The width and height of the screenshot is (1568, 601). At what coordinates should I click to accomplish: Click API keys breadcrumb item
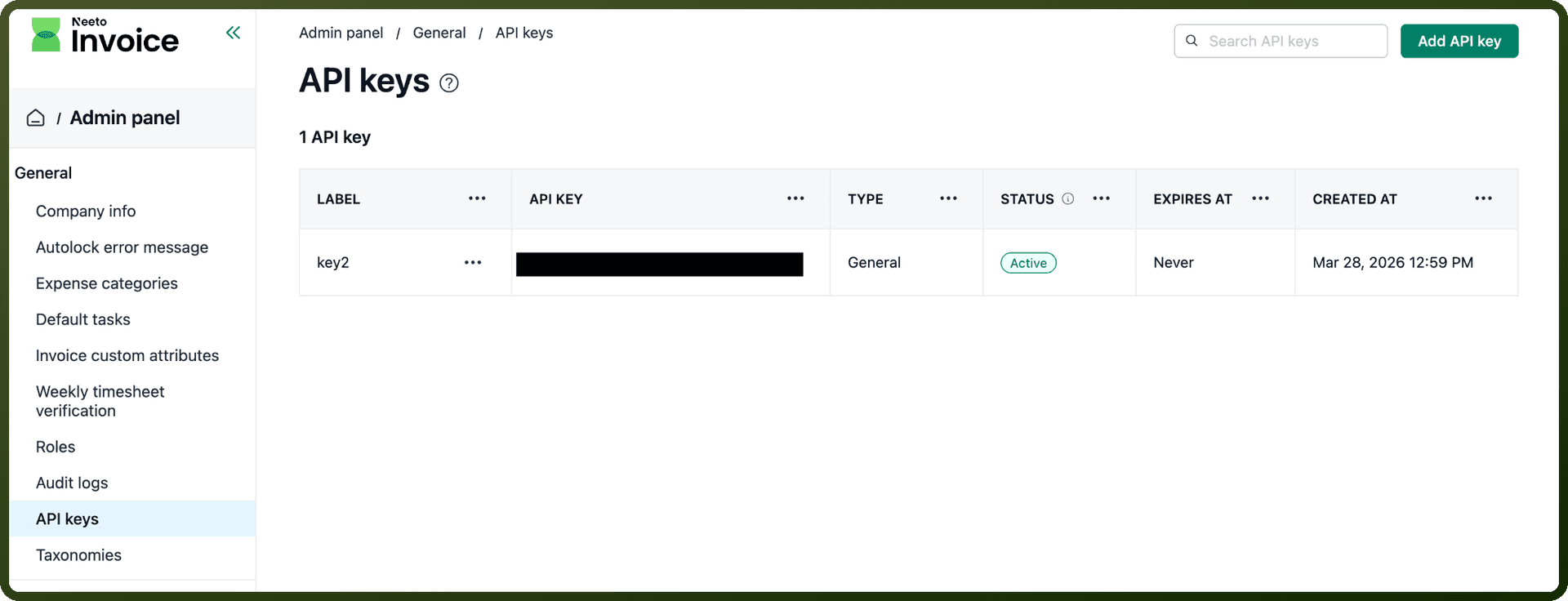tap(524, 33)
